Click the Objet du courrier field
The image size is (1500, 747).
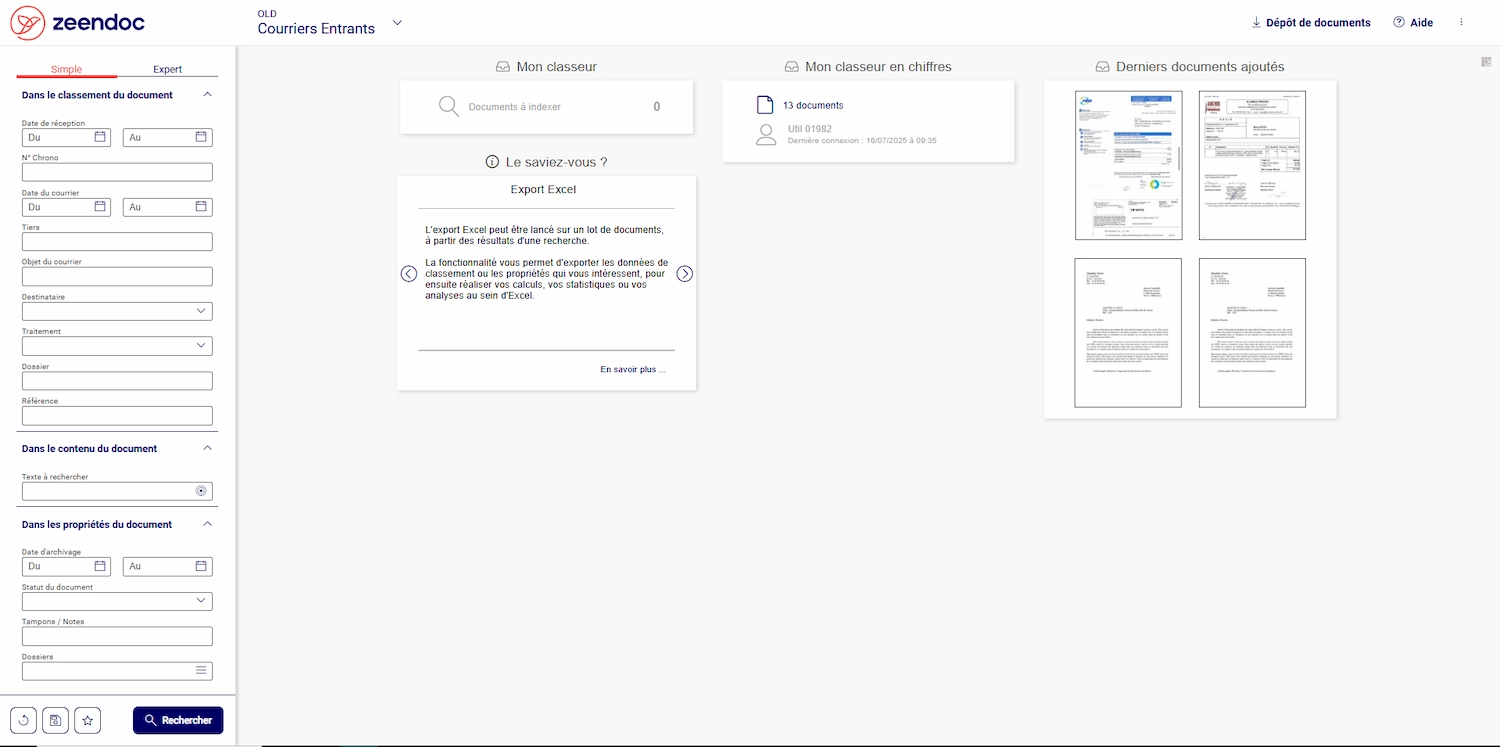(117, 276)
